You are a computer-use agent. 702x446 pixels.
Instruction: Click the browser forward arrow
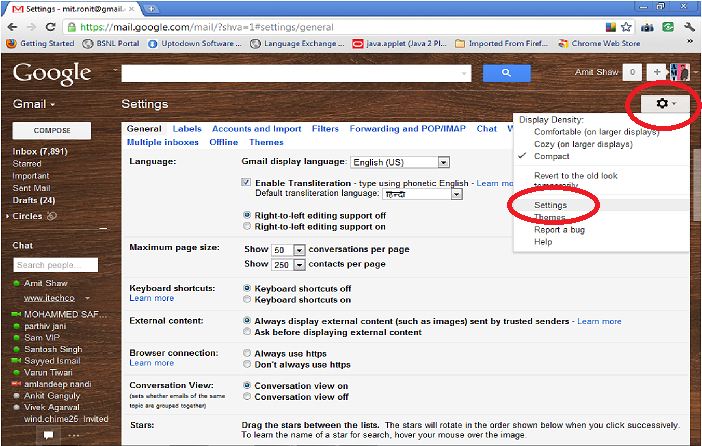[31, 27]
